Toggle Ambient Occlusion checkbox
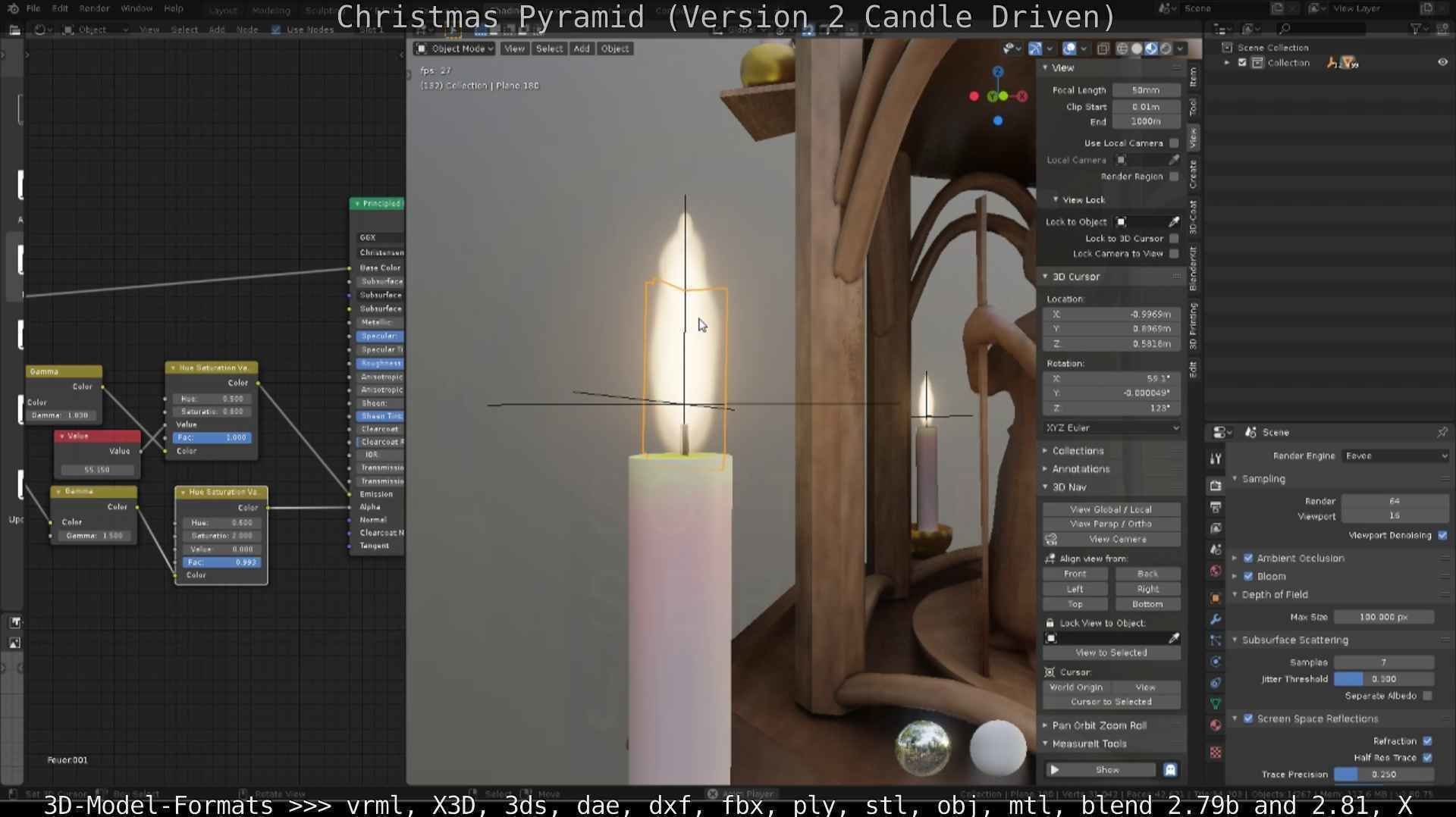 (1248, 558)
